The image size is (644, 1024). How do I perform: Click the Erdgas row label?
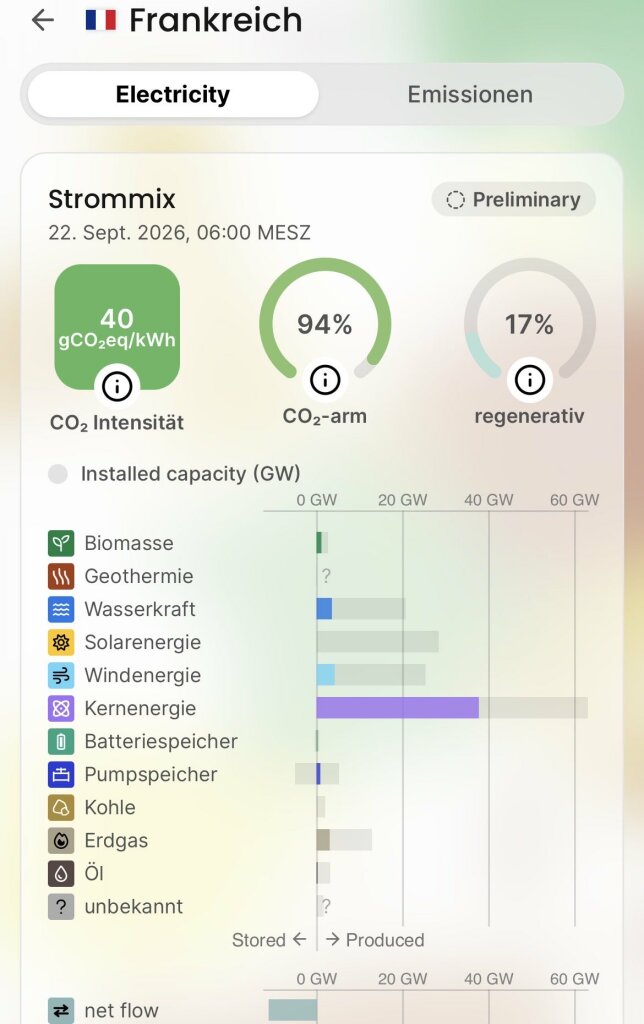coord(116,840)
